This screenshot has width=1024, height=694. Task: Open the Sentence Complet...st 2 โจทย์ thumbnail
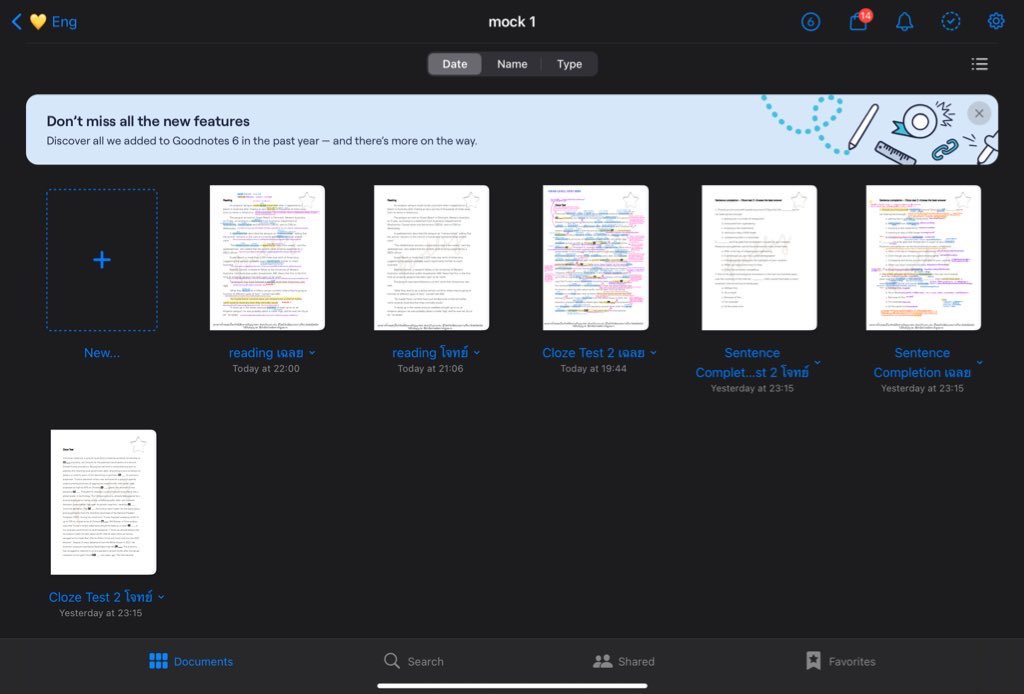coord(759,257)
